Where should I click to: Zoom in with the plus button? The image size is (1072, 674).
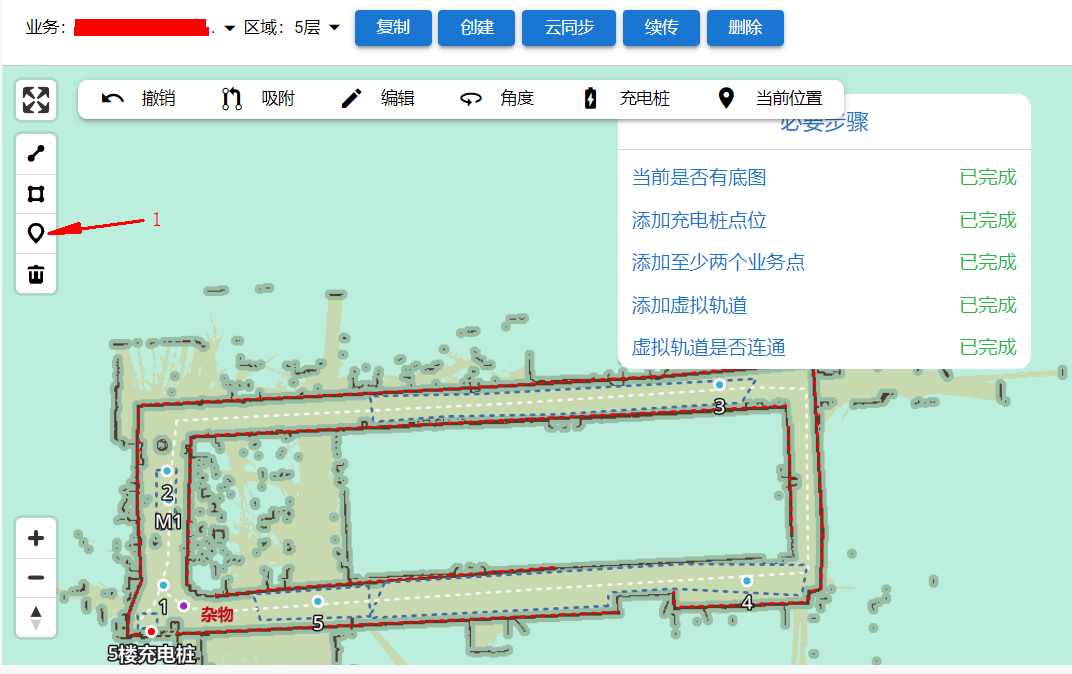(36, 539)
